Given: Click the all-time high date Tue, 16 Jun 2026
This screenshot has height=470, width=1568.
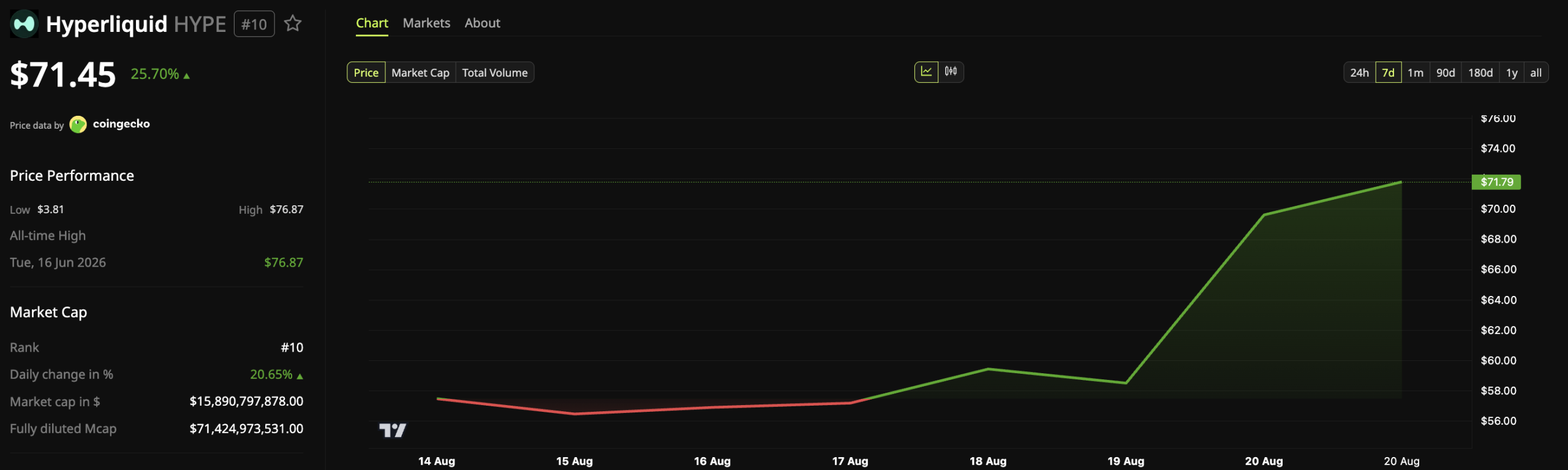Looking at the screenshot, I should point(58,262).
